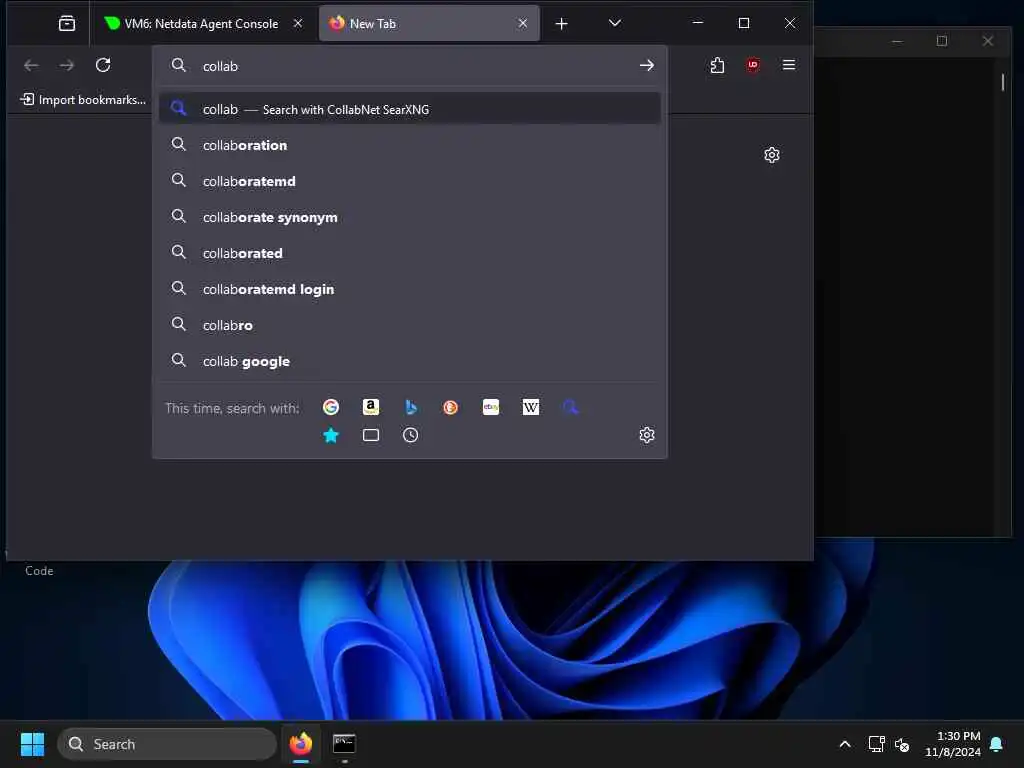Go back one page arrow
1024x768 pixels.
pos(31,65)
